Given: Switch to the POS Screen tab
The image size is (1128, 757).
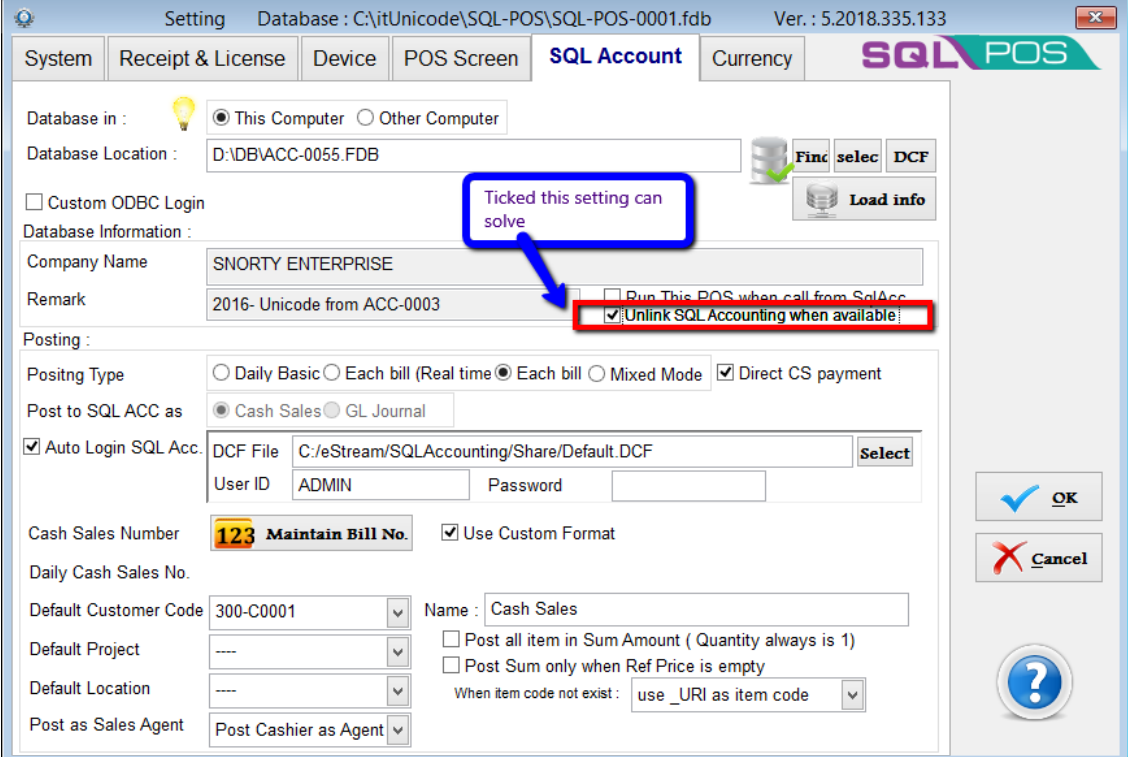Looking at the screenshot, I should [x=461, y=59].
